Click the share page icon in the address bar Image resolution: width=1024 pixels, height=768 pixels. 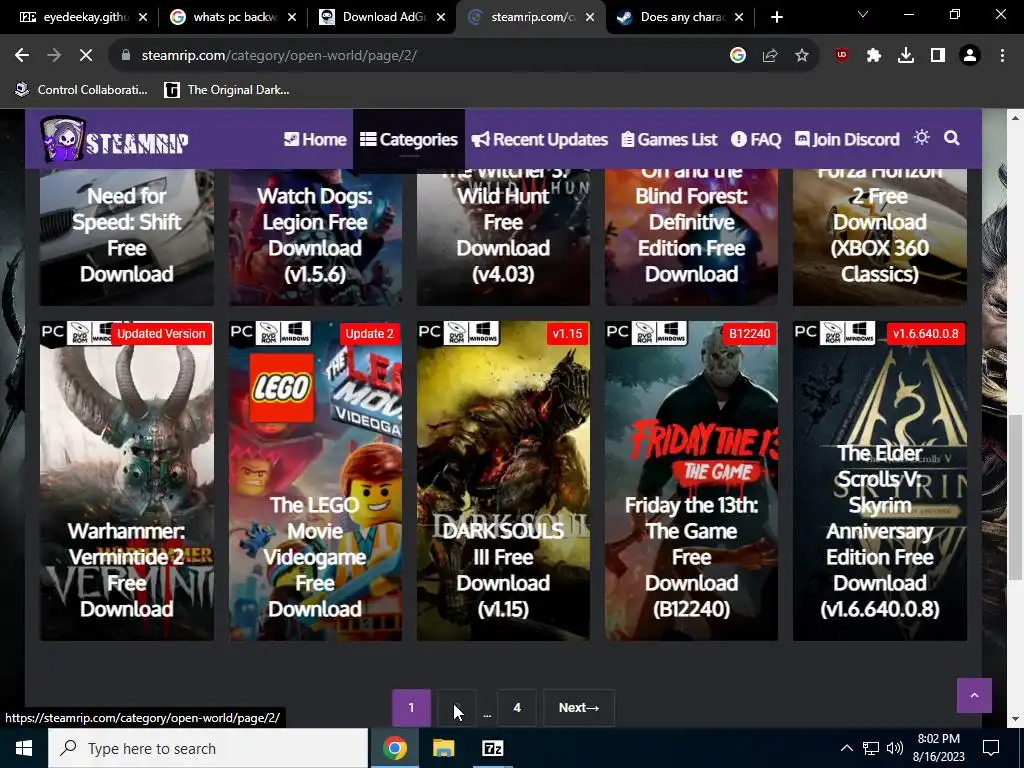point(770,56)
